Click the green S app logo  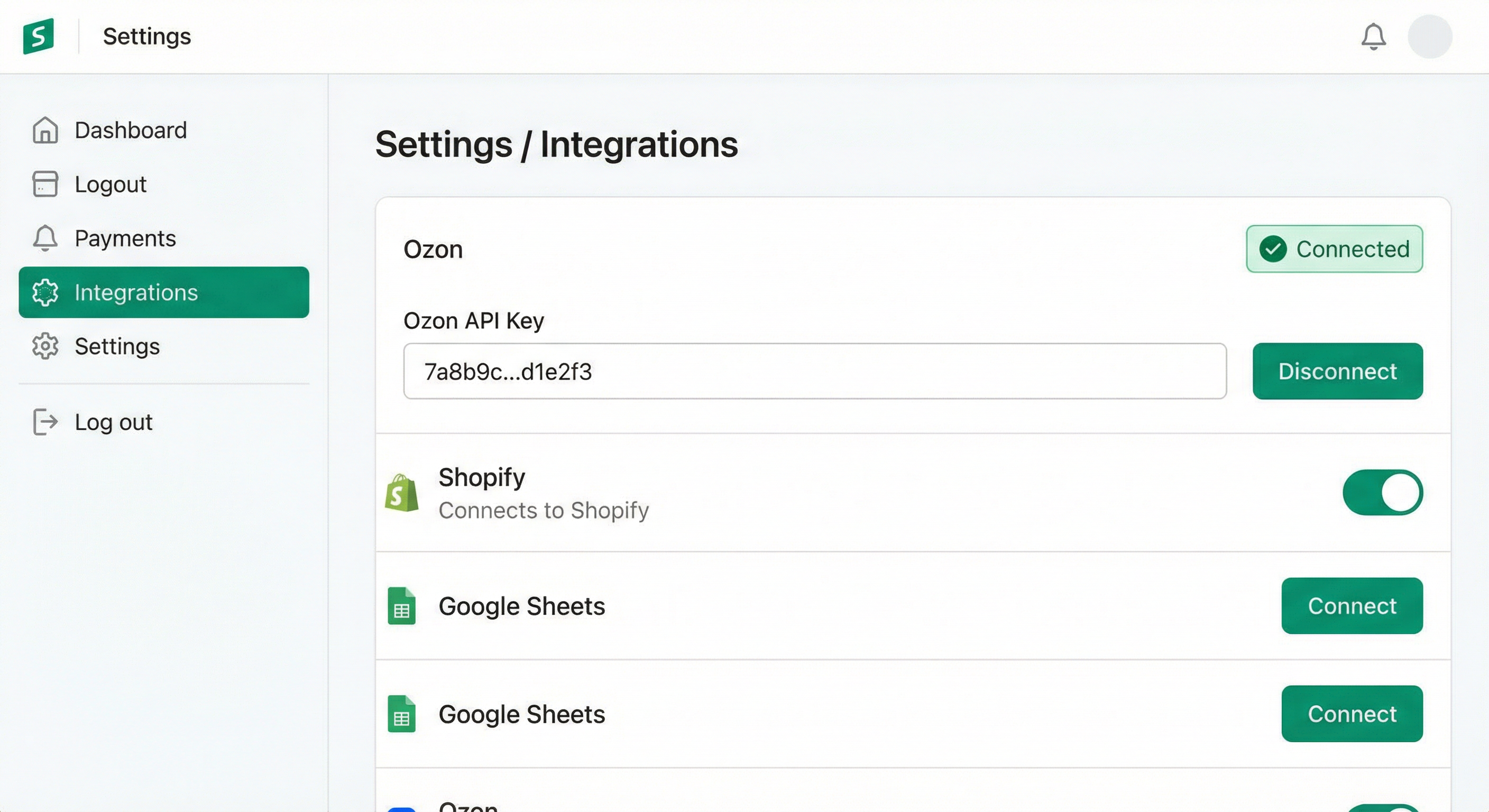click(x=38, y=36)
